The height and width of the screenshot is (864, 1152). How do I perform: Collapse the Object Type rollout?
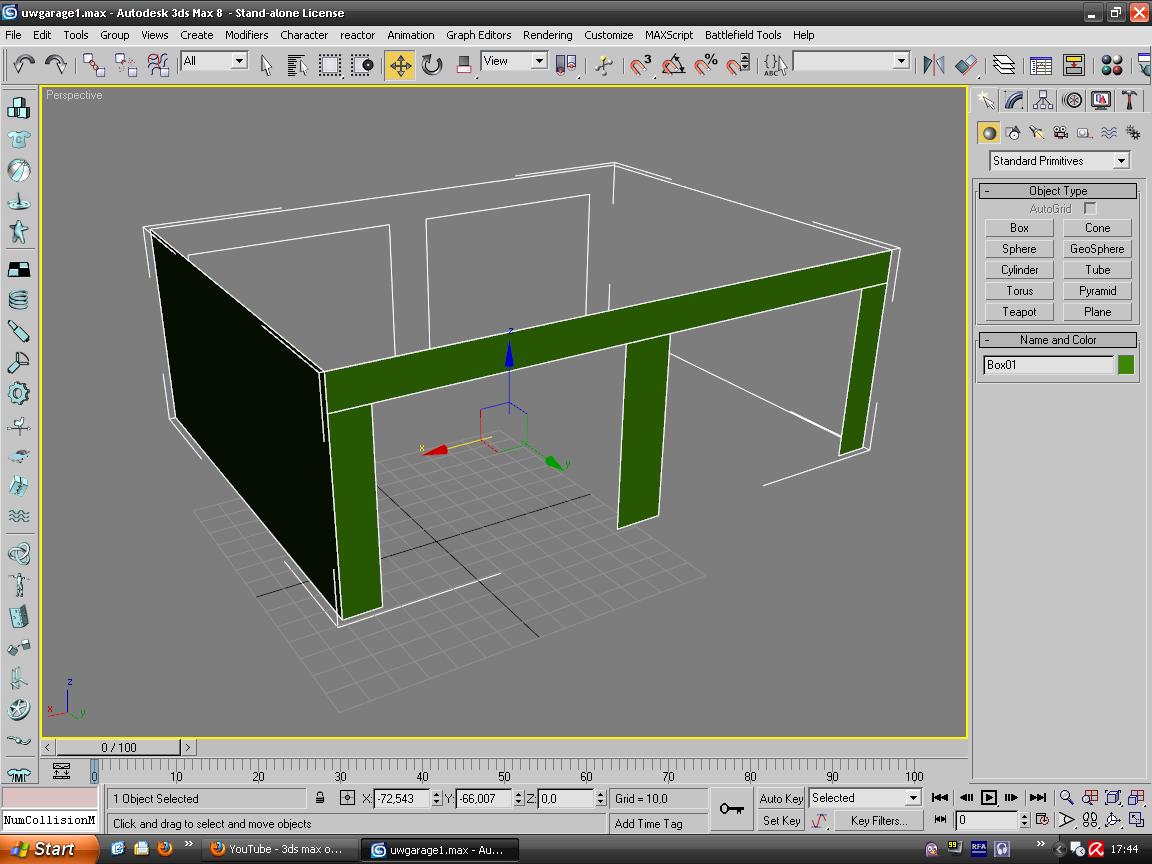tap(1058, 191)
